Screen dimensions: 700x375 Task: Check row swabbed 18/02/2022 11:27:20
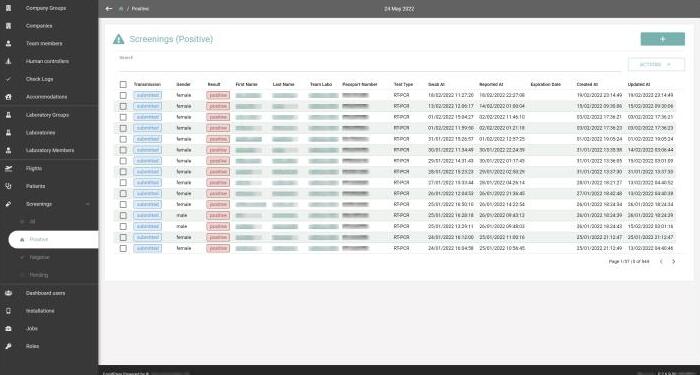pos(123,96)
